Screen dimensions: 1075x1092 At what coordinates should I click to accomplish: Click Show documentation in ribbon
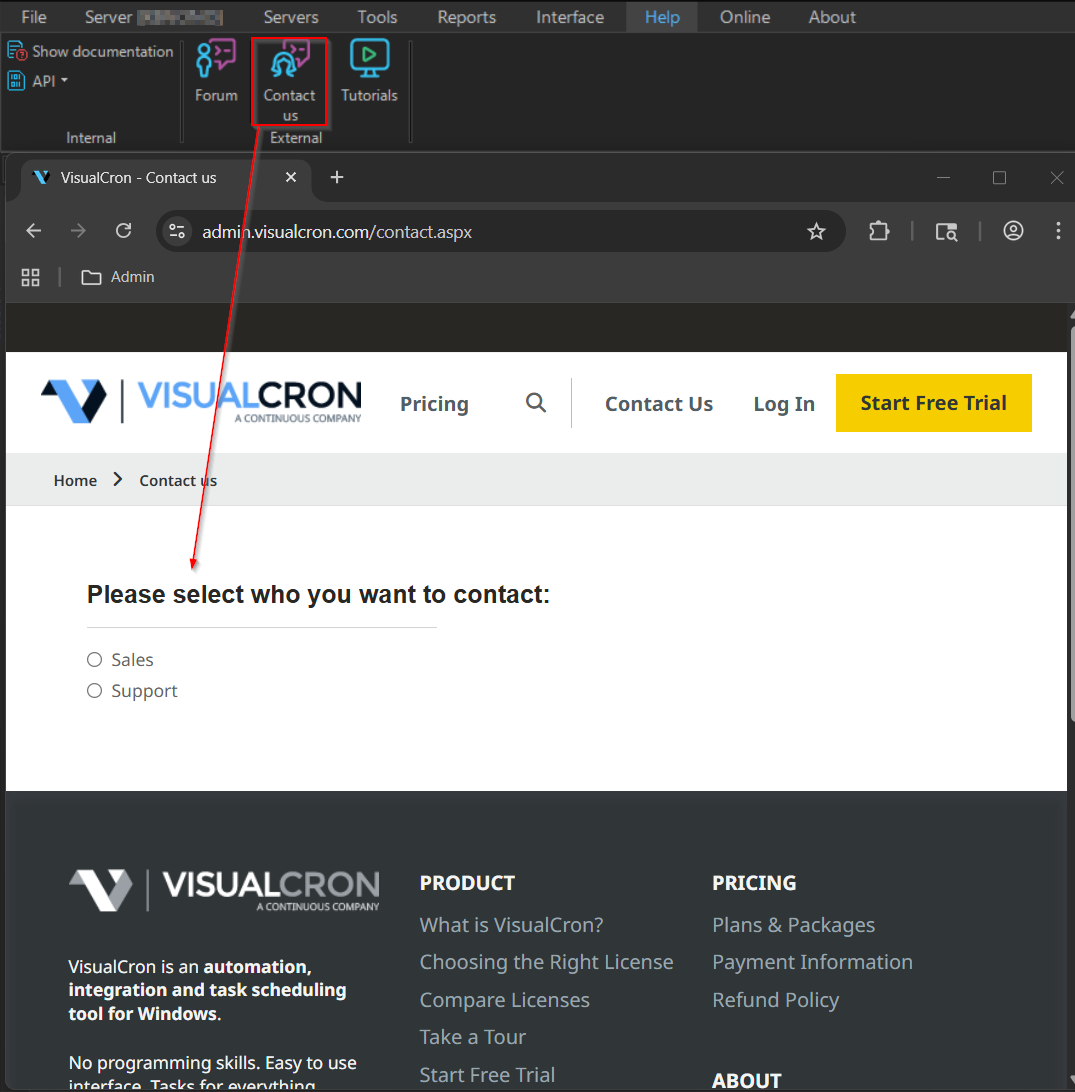click(x=92, y=51)
